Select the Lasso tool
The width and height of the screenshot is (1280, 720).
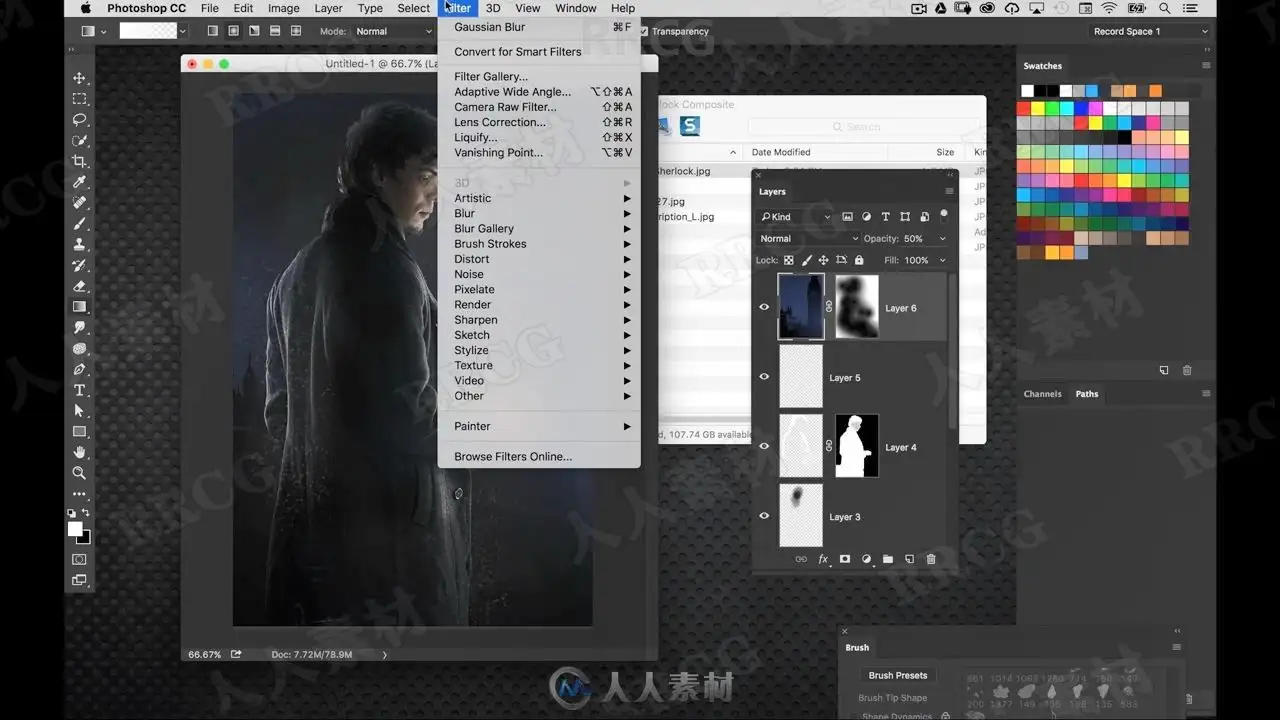79,120
